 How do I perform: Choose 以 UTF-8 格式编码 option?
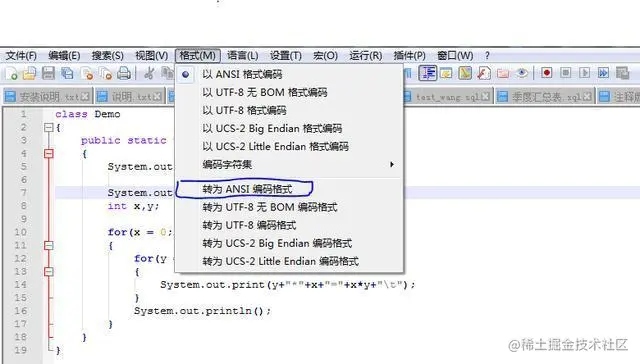click(289, 110)
